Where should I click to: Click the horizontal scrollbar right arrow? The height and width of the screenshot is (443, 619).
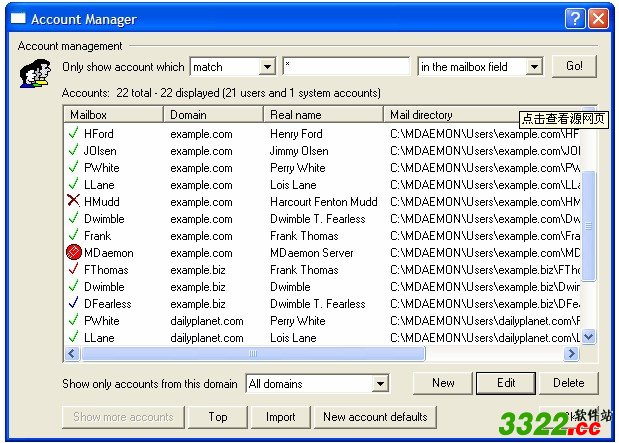tap(571, 353)
